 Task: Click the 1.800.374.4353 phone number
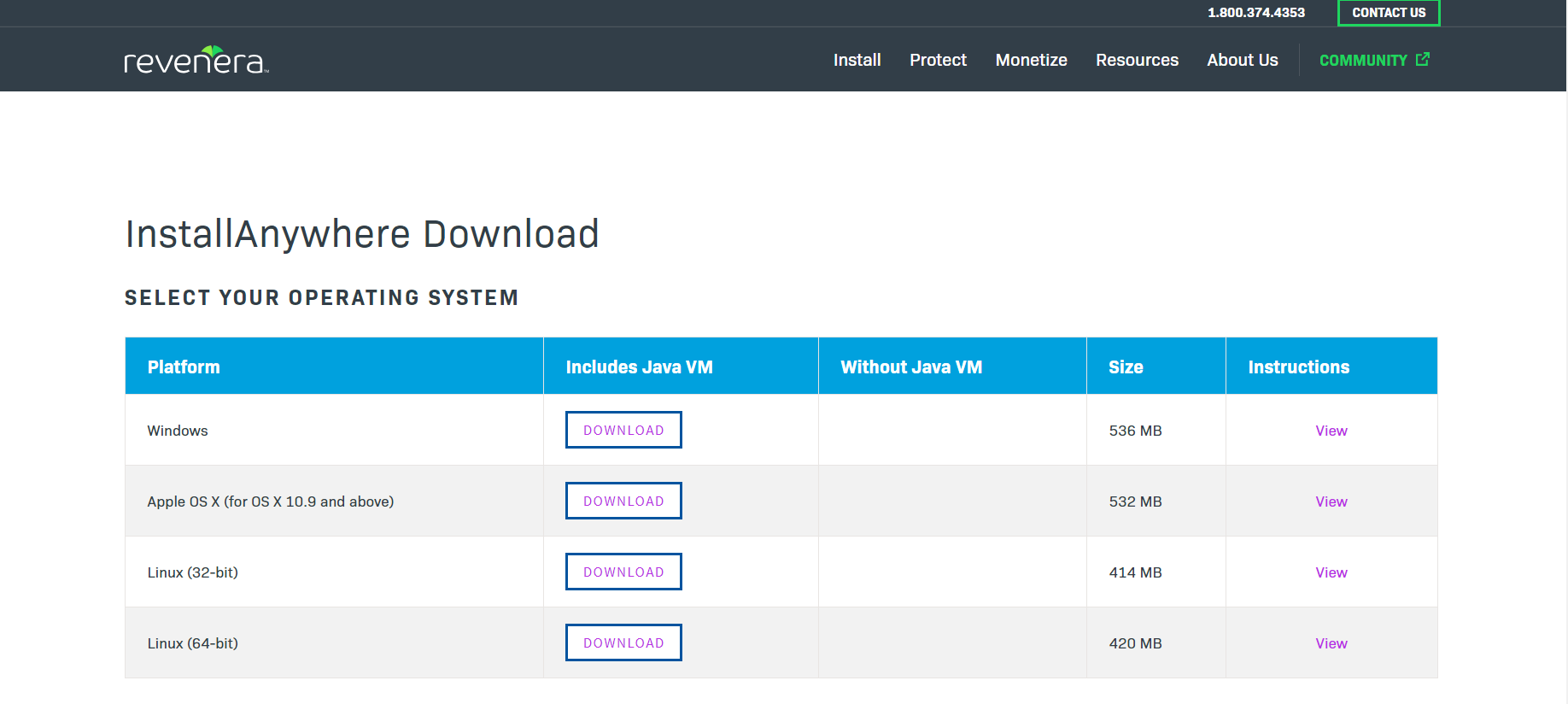point(1255,13)
